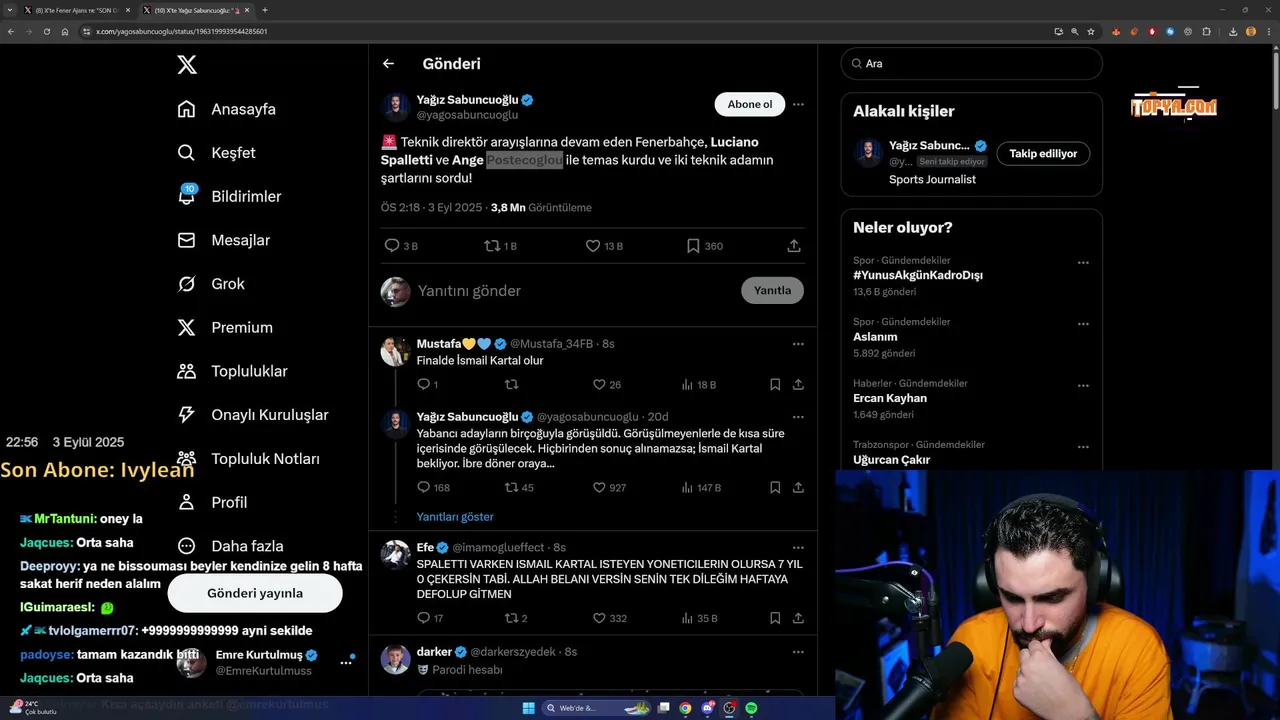Open Grok from sidebar
Image resolution: width=1280 pixels, height=720 pixels.
(210, 284)
